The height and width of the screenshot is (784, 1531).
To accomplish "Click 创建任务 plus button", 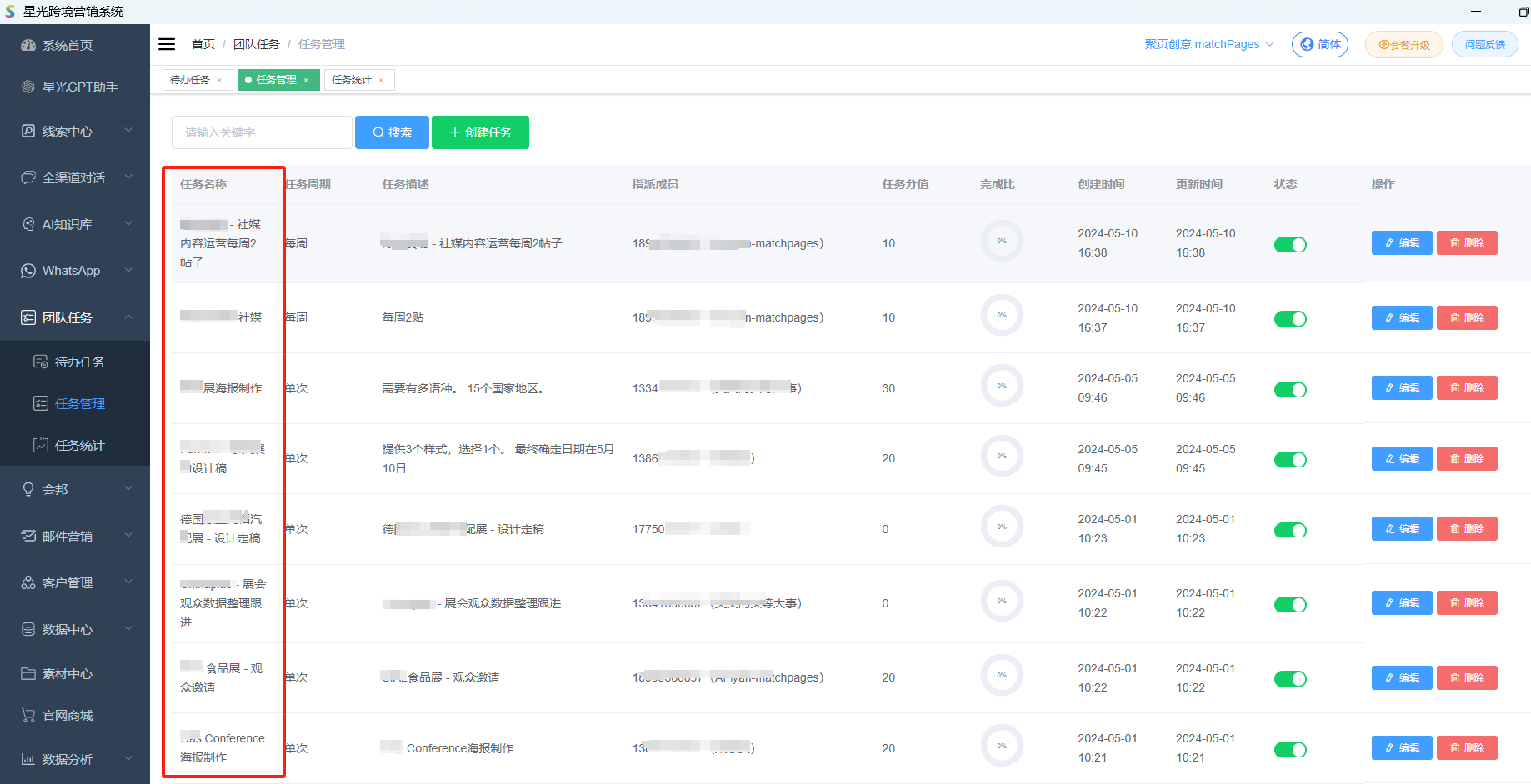I will (x=480, y=132).
